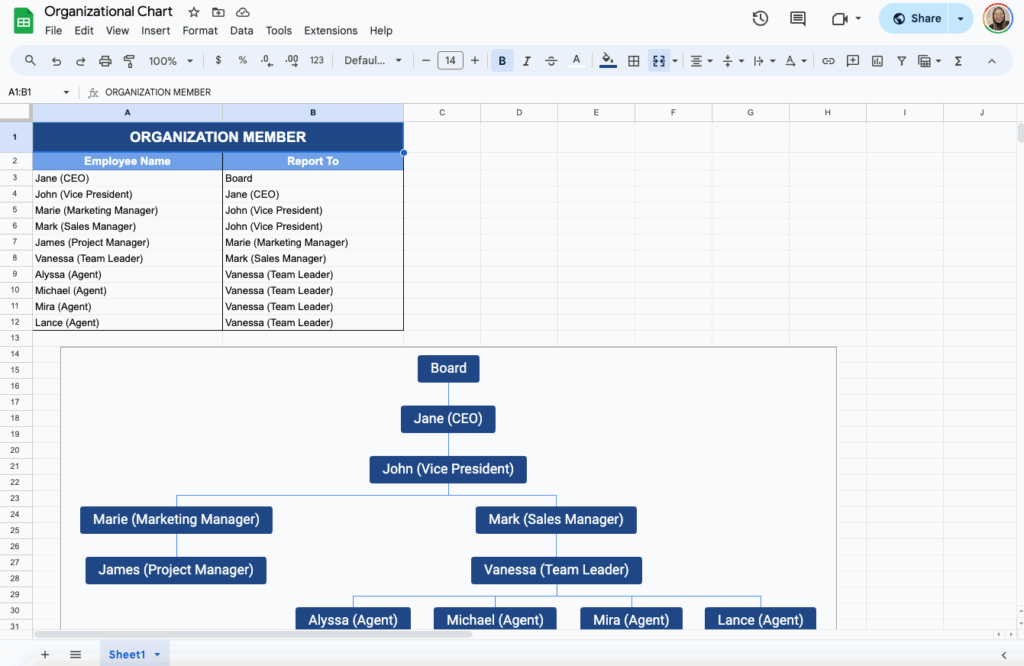The height and width of the screenshot is (666, 1024).
Task: Format selection as currency
Action: pyautogui.click(x=218, y=60)
